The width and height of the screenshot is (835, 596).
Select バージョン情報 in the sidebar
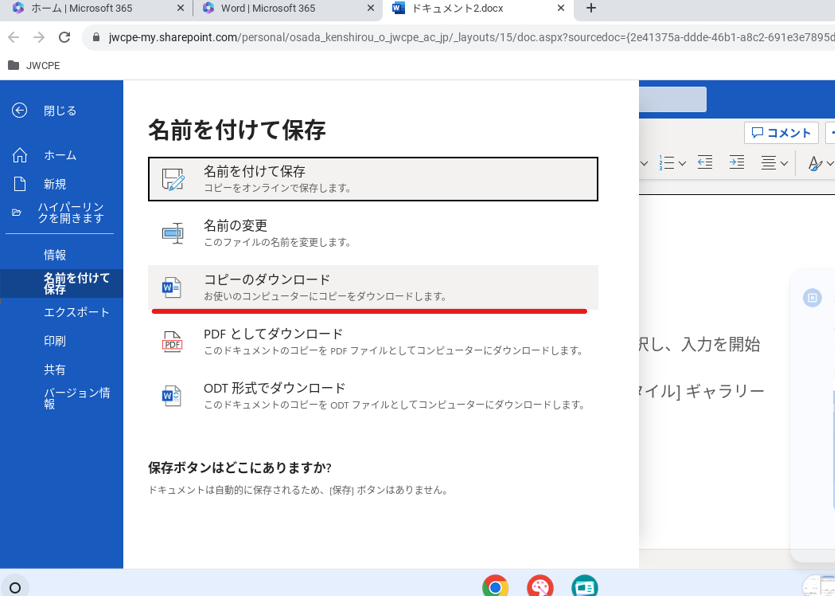click(x=61, y=398)
